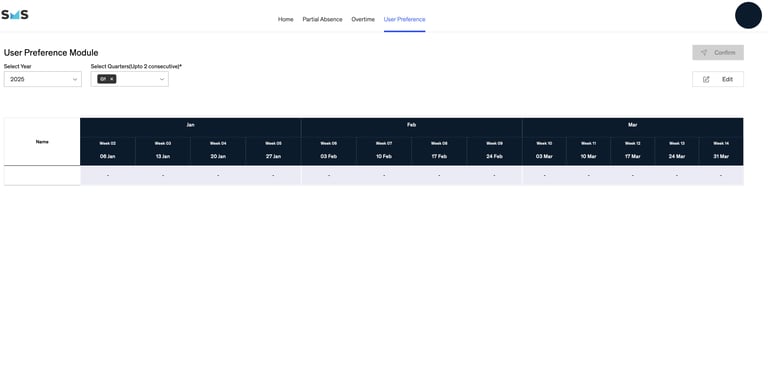Select the 17 Mar week header
Screen dimensions: 768x376
[633, 151]
